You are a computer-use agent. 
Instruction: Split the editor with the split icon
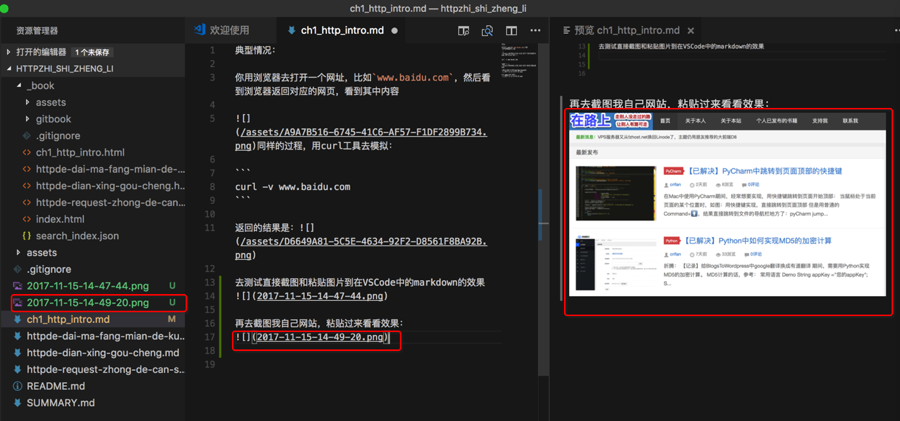point(511,31)
